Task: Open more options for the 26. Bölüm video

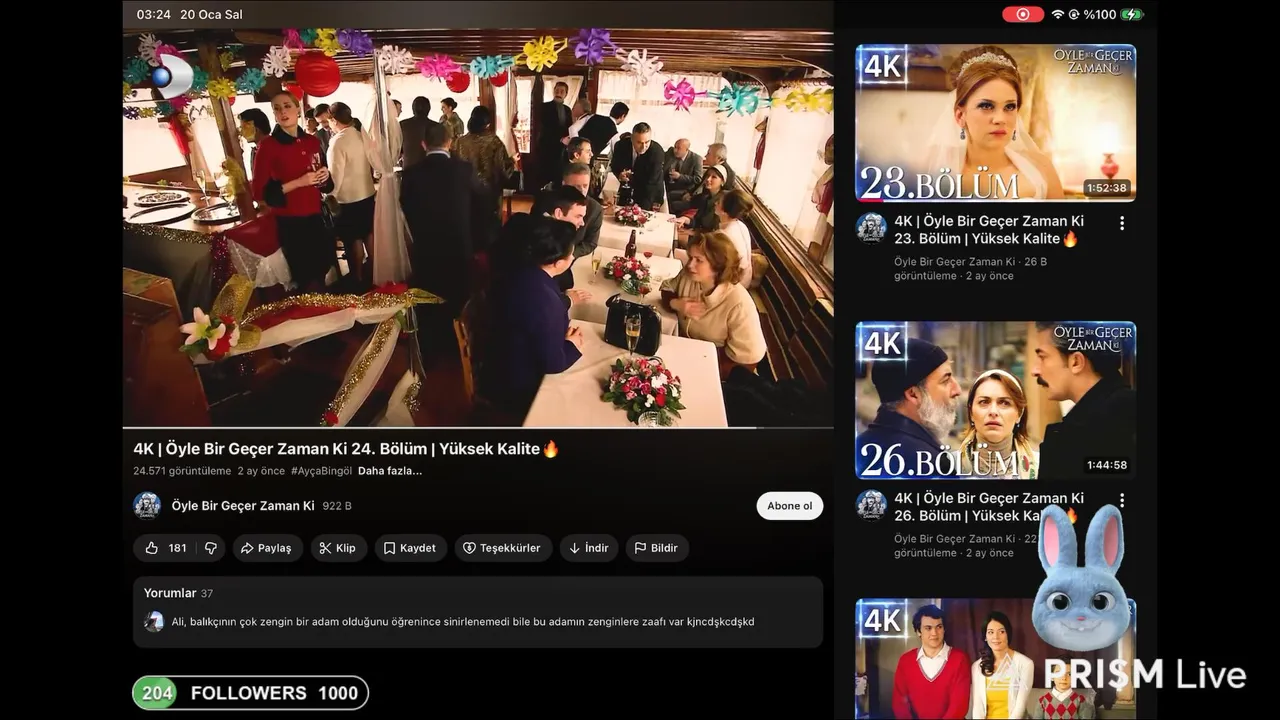Action: click(1122, 500)
